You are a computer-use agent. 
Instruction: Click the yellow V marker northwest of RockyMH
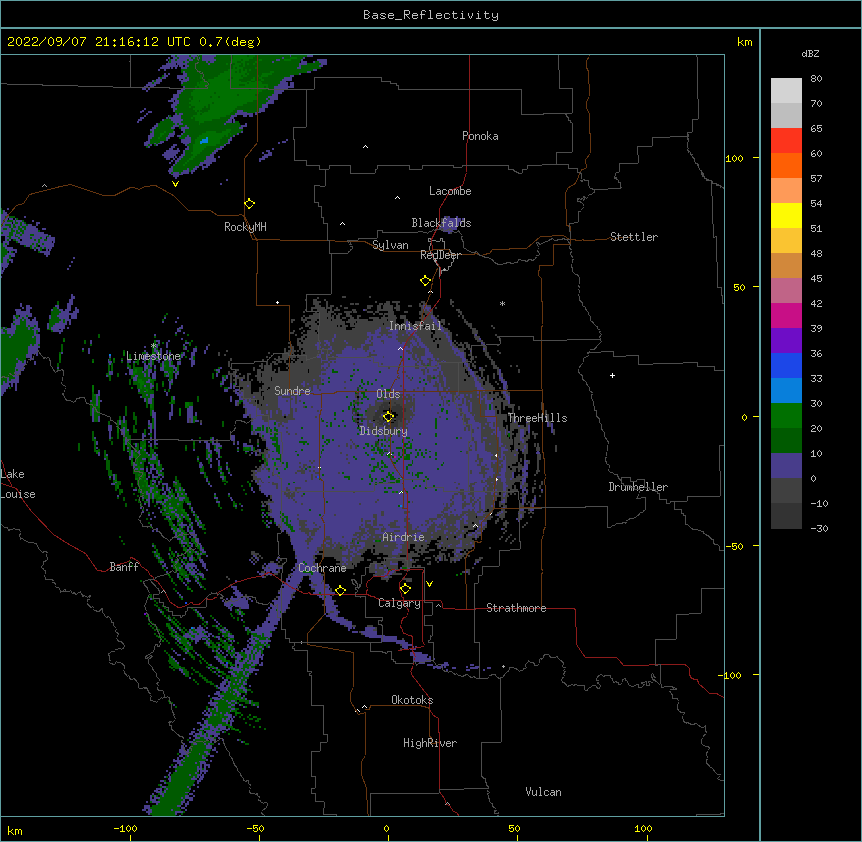[x=175, y=184]
